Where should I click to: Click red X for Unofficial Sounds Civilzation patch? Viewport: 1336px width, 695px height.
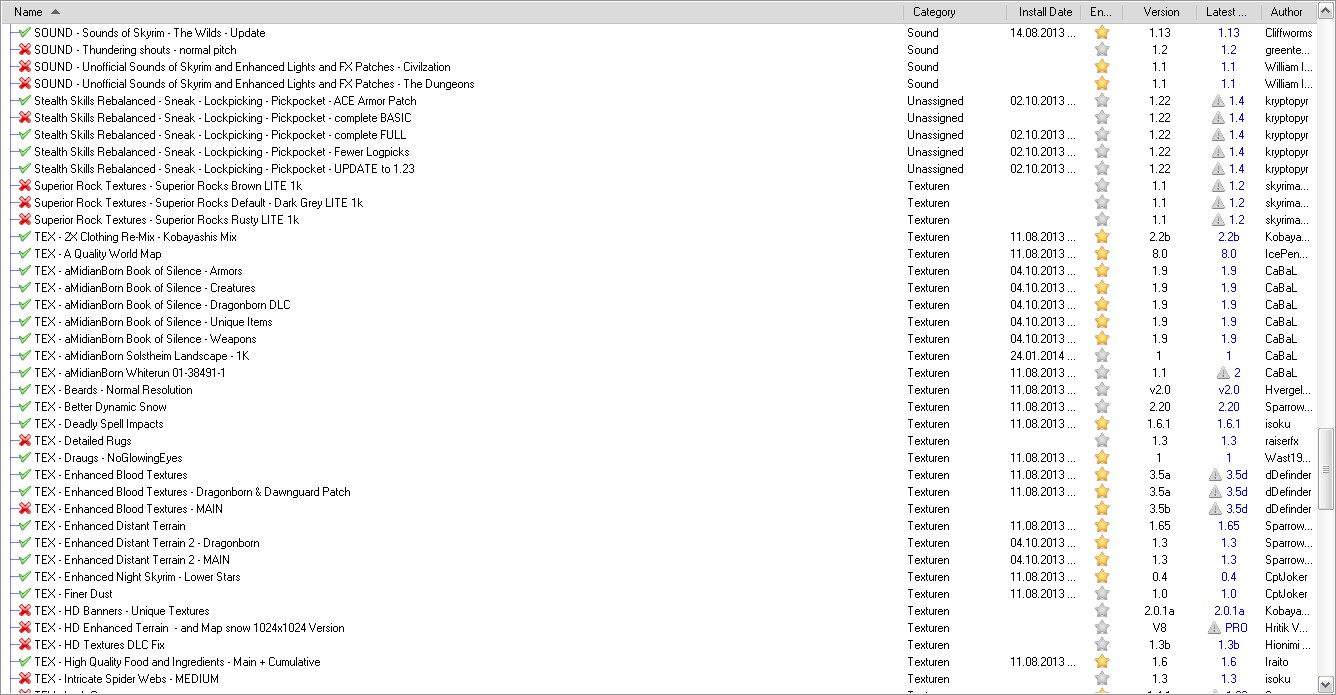point(25,67)
